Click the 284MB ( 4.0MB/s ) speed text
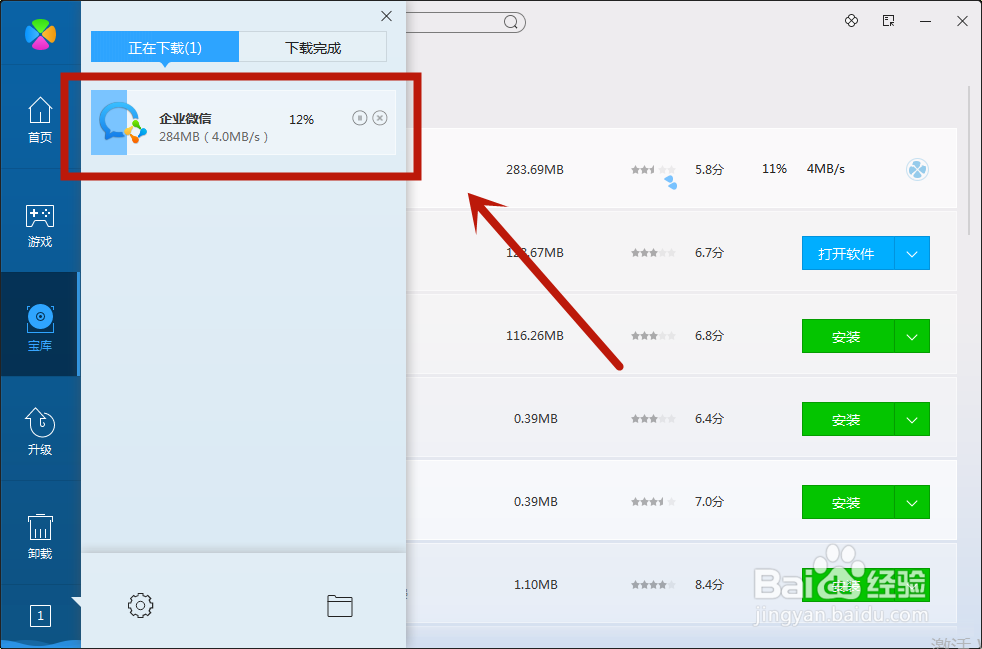The height and width of the screenshot is (649, 982). 214,137
